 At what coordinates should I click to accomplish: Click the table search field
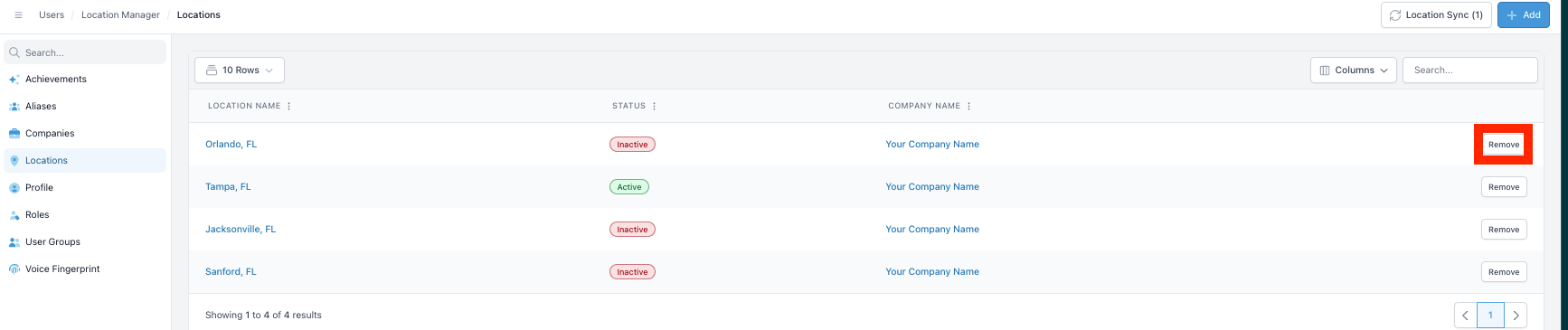(1470, 71)
